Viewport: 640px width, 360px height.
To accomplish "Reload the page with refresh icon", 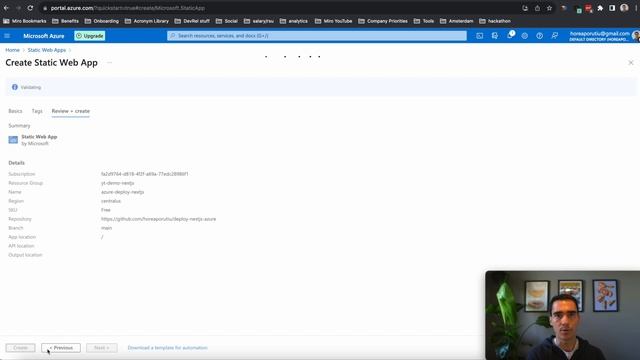I will tap(30, 8).
